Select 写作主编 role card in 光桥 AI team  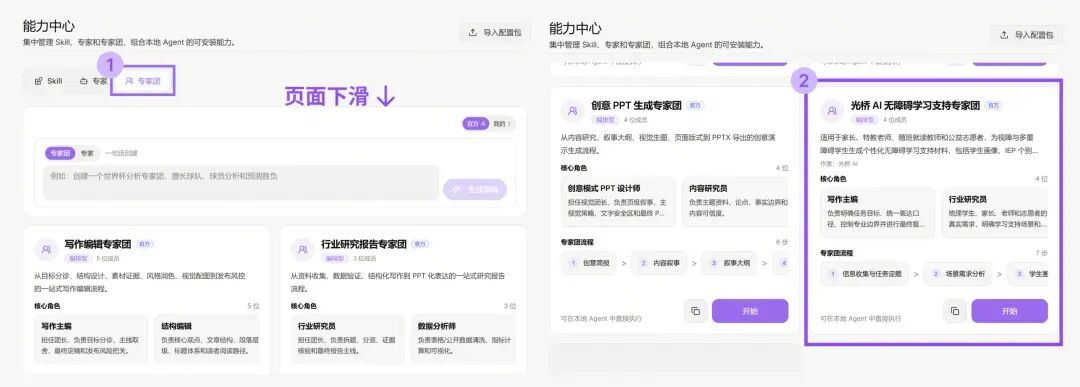[x=878, y=213]
